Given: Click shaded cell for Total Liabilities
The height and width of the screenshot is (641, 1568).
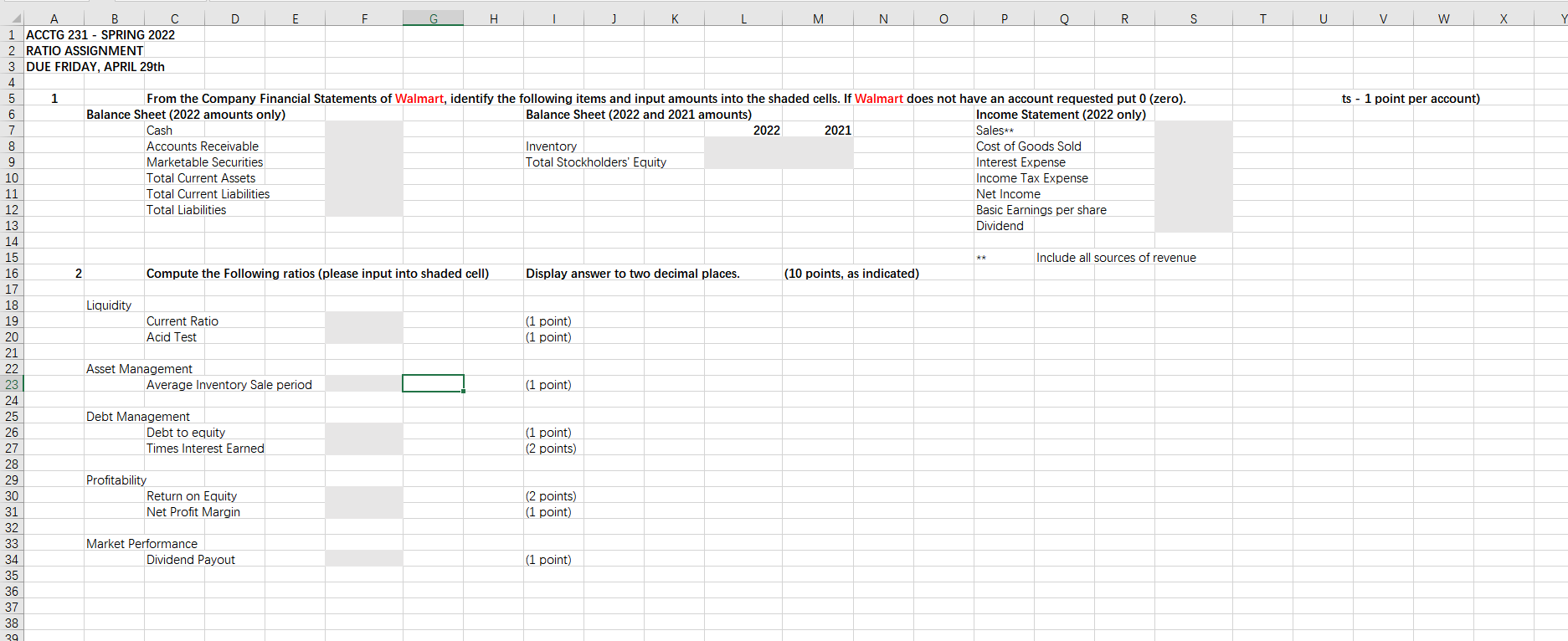Looking at the screenshot, I should 363,209.
